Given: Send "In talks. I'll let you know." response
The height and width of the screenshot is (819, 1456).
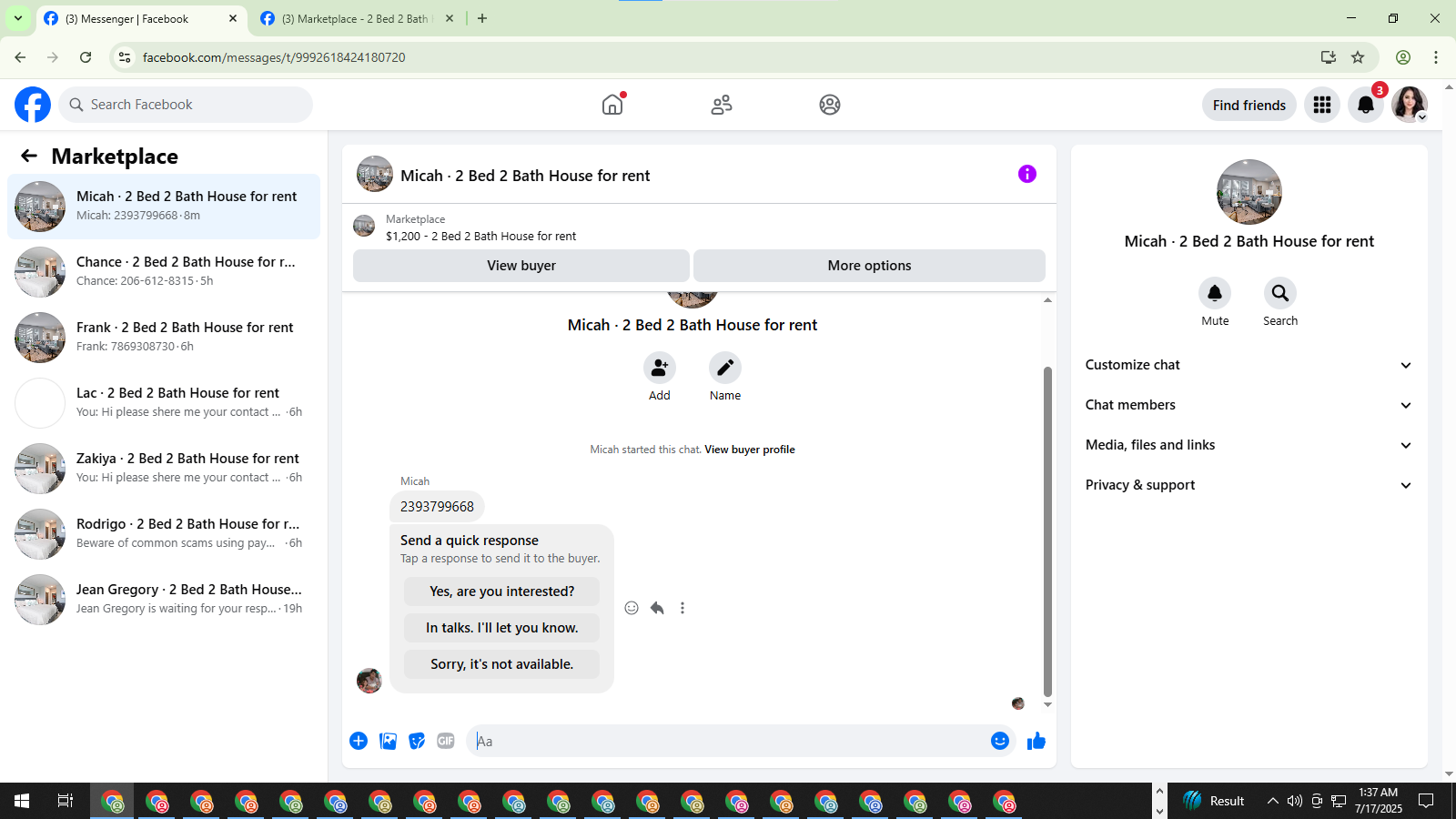Looking at the screenshot, I should click(502, 628).
